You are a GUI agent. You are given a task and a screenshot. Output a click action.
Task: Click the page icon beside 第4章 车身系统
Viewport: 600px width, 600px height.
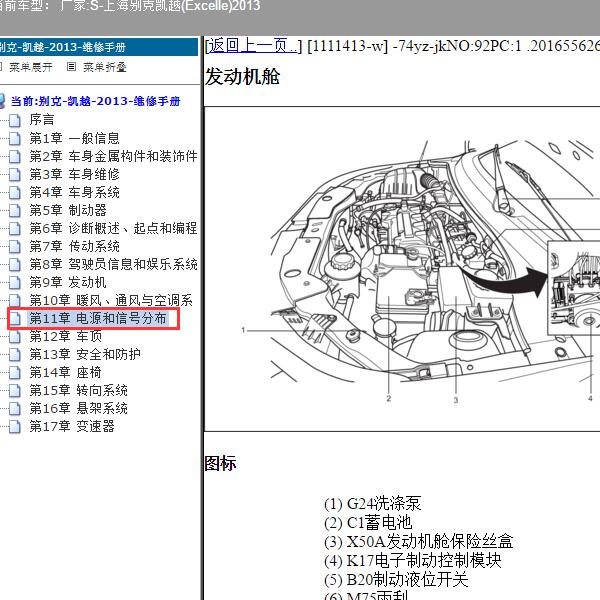[15, 192]
